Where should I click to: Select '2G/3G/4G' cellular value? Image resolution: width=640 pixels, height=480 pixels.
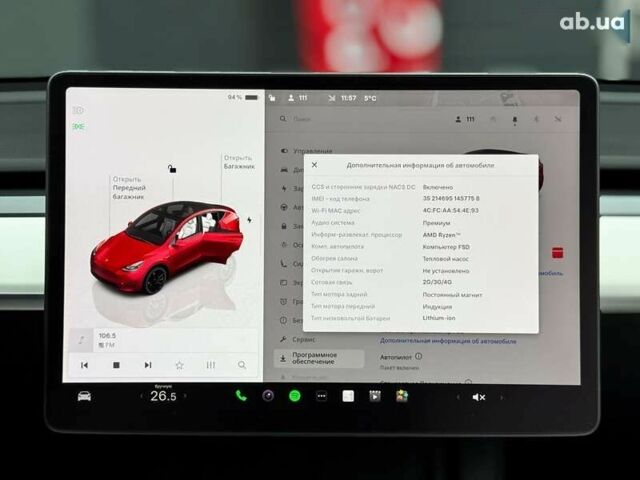pyautogui.click(x=437, y=282)
